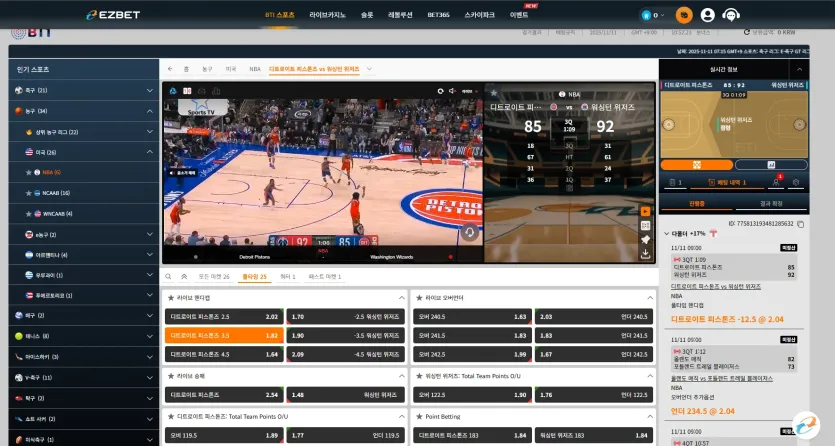Select Detroit Pistons 2.5 handicap at 2.02
835x446 pixels.
[x=224, y=317]
